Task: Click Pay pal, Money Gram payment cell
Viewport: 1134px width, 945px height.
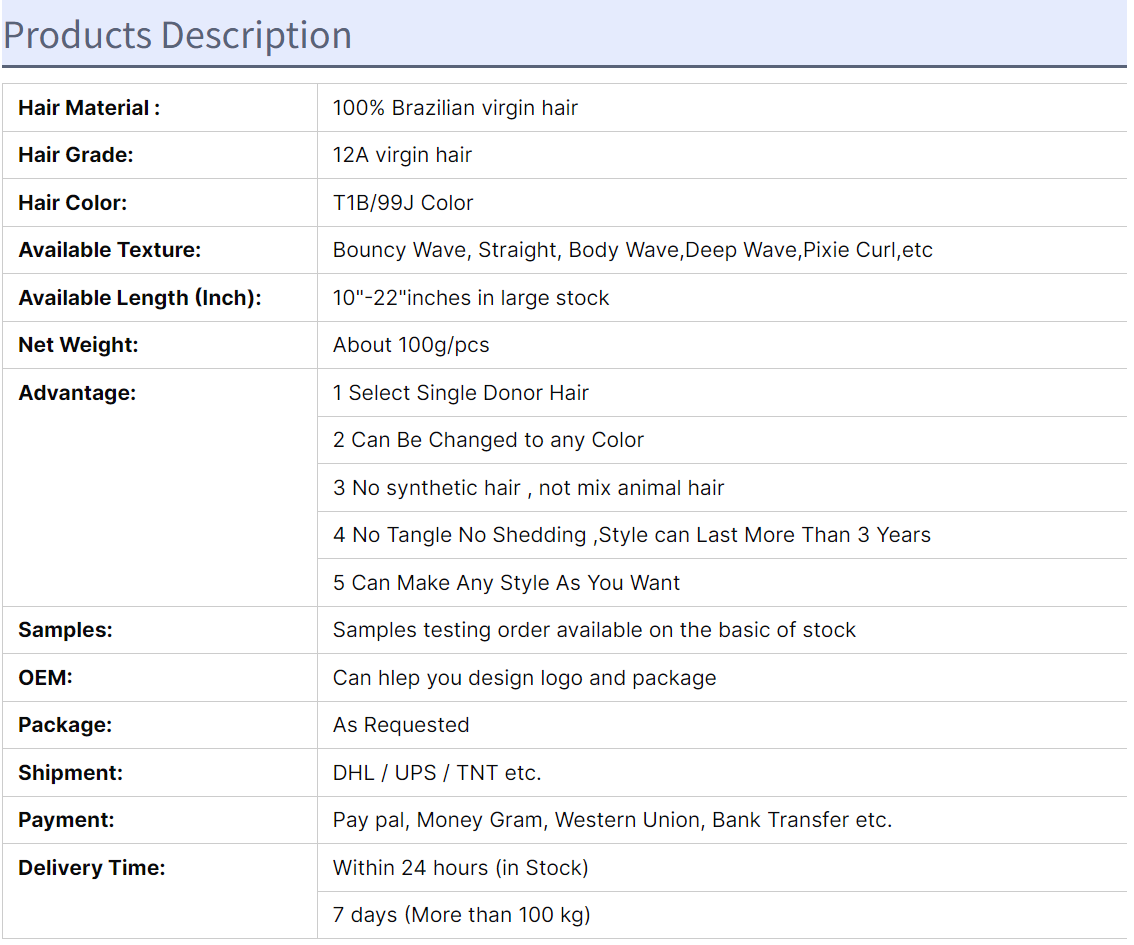Action: click(x=613, y=820)
